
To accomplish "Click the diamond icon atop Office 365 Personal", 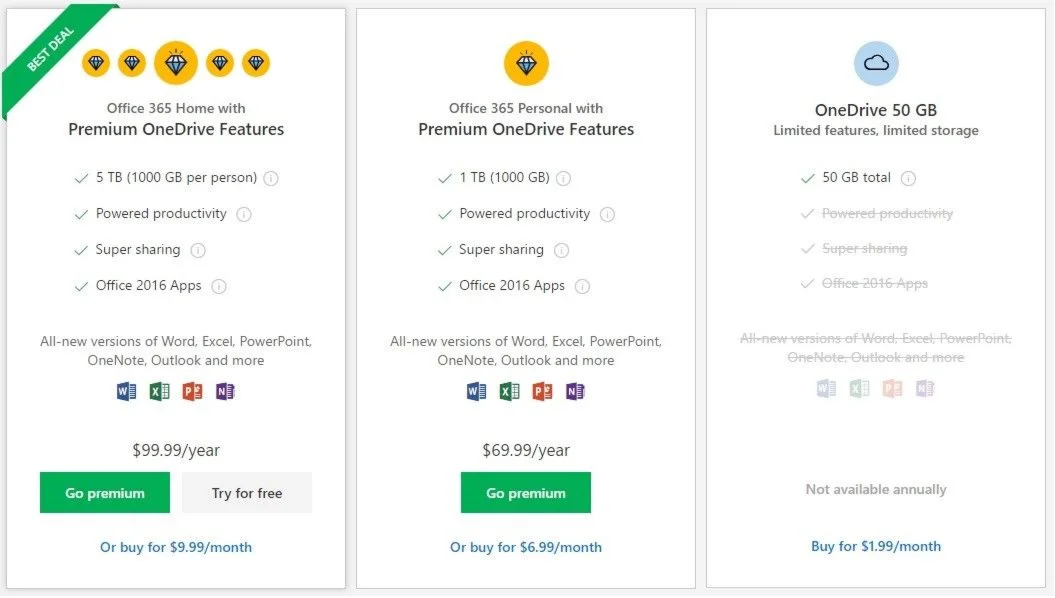I will [526, 64].
